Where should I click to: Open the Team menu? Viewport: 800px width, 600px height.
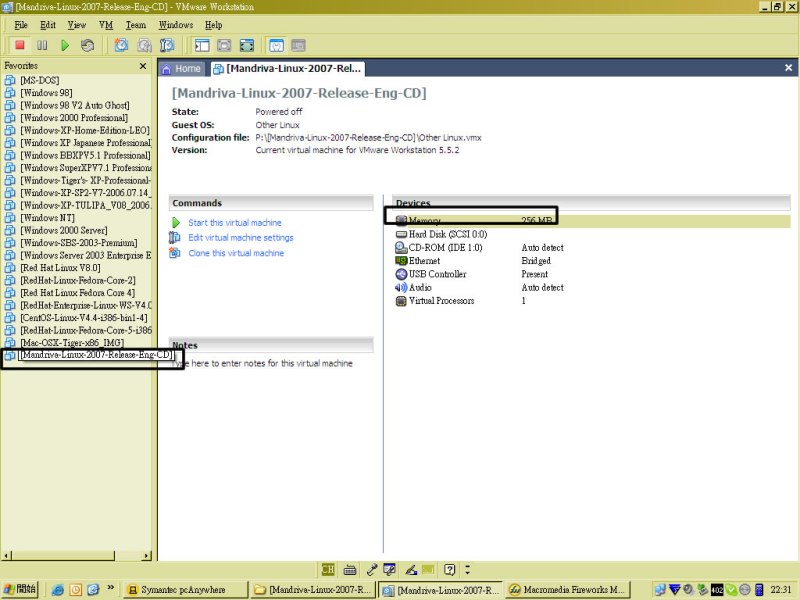pos(136,25)
